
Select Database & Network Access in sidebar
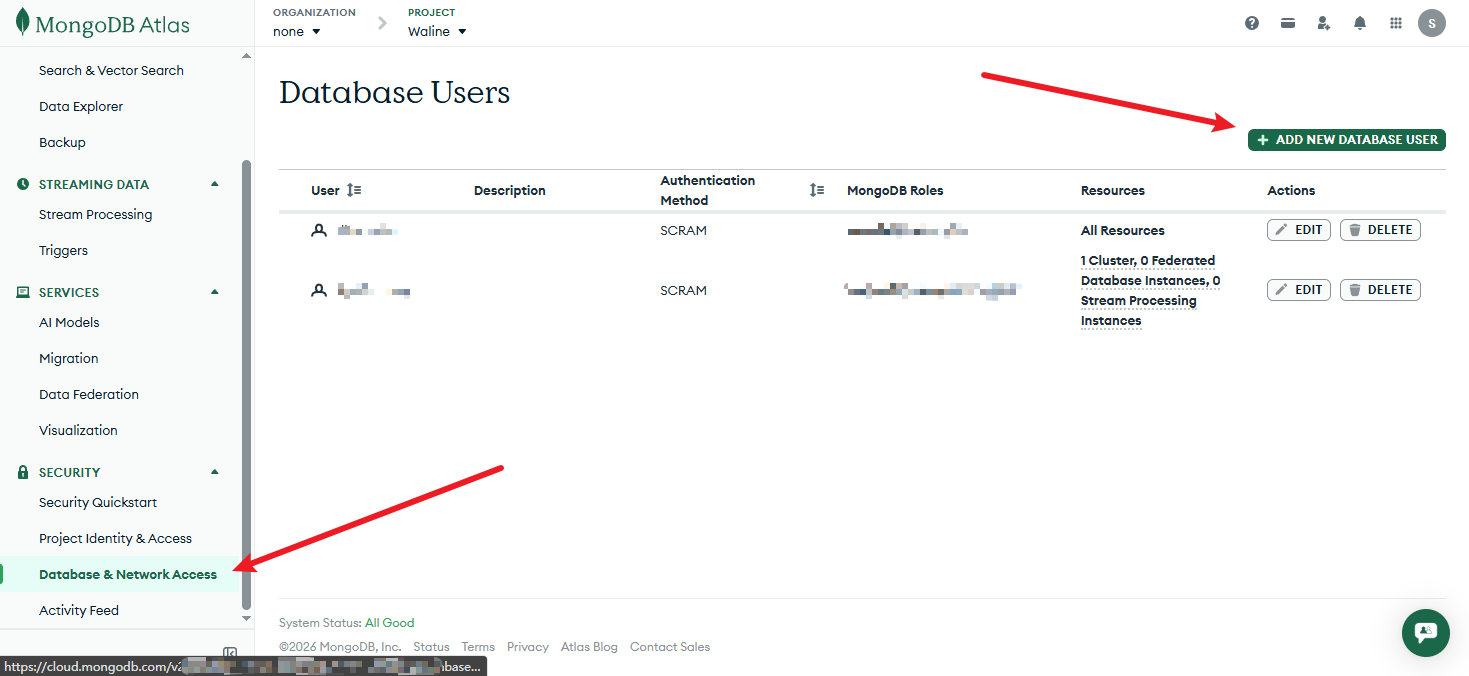[128, 574]
